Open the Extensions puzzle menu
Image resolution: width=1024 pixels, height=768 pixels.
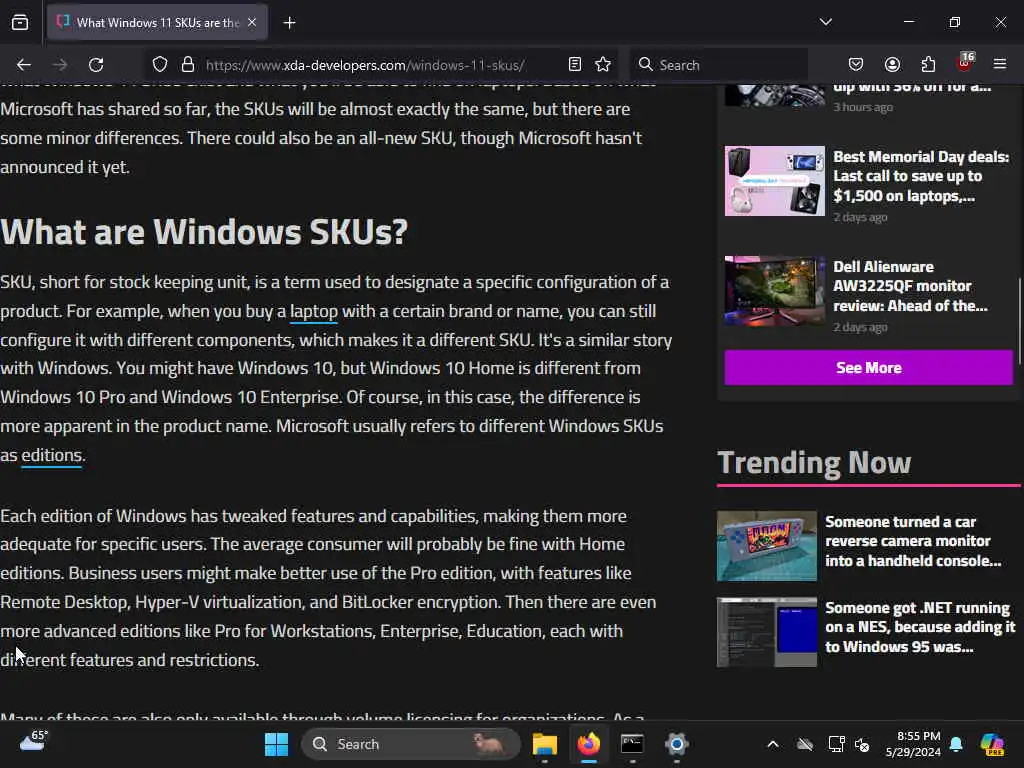tap(928, 64)
